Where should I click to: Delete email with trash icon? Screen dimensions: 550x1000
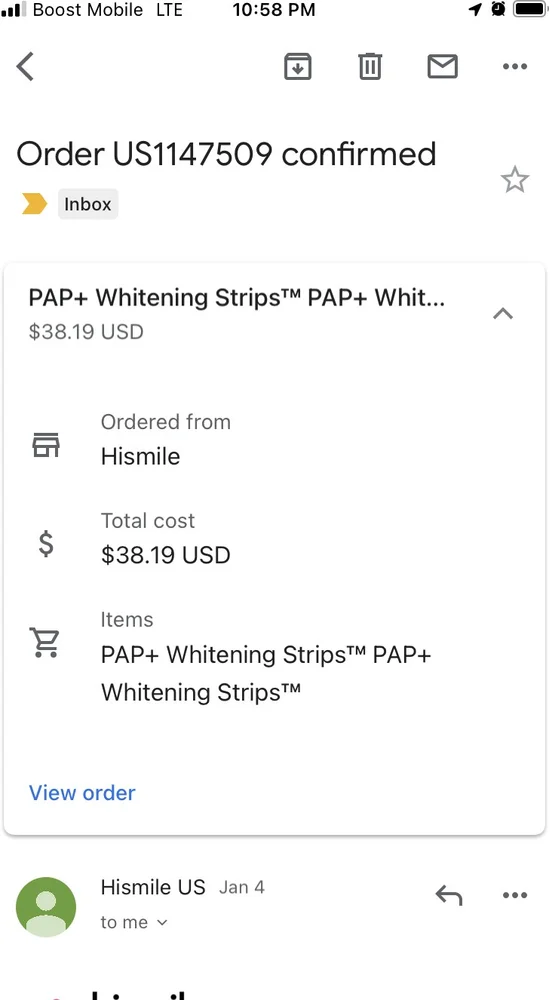click(369, 66)
